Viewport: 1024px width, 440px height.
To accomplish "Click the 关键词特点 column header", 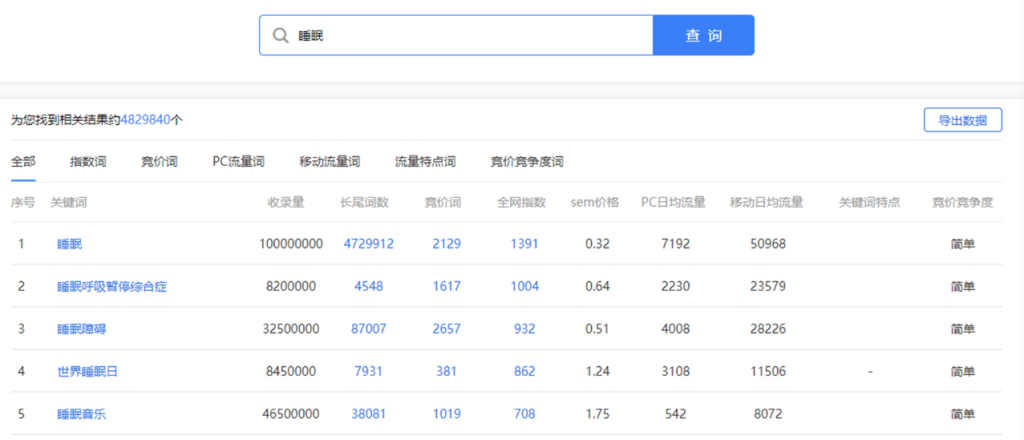I will pos(870,202).
